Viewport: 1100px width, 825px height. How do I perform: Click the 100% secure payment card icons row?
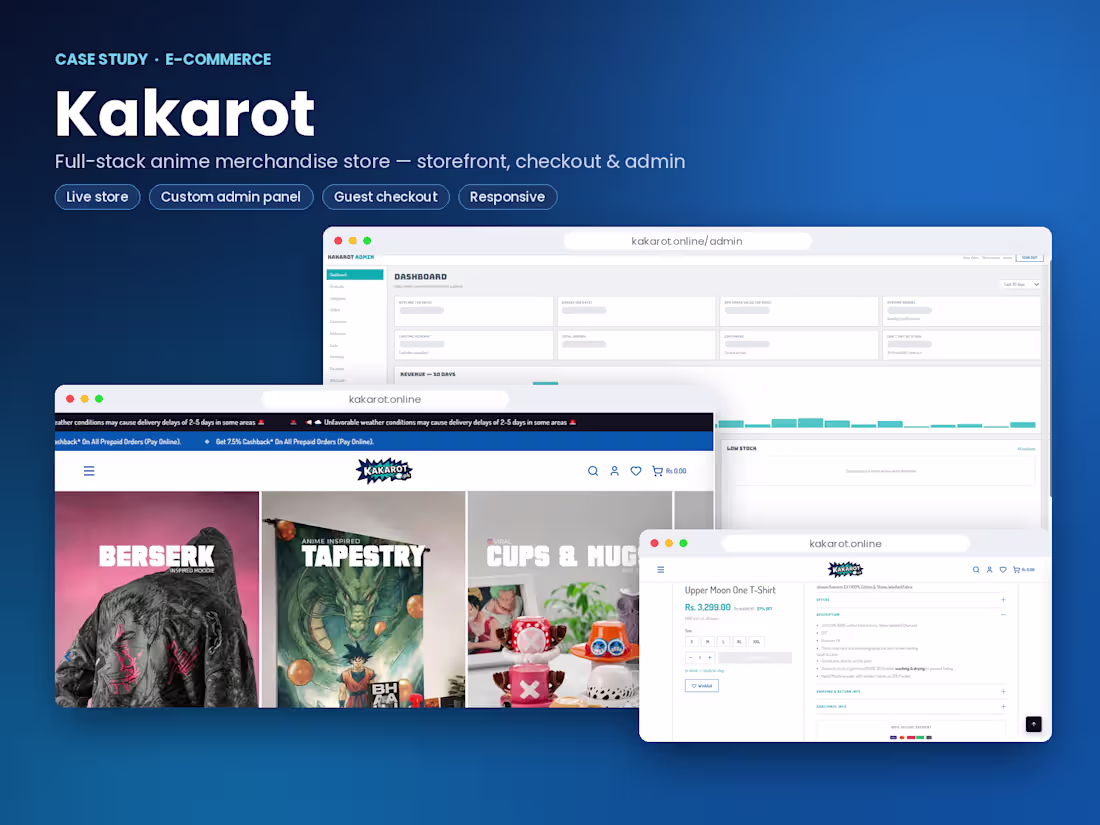coord(911,737)
